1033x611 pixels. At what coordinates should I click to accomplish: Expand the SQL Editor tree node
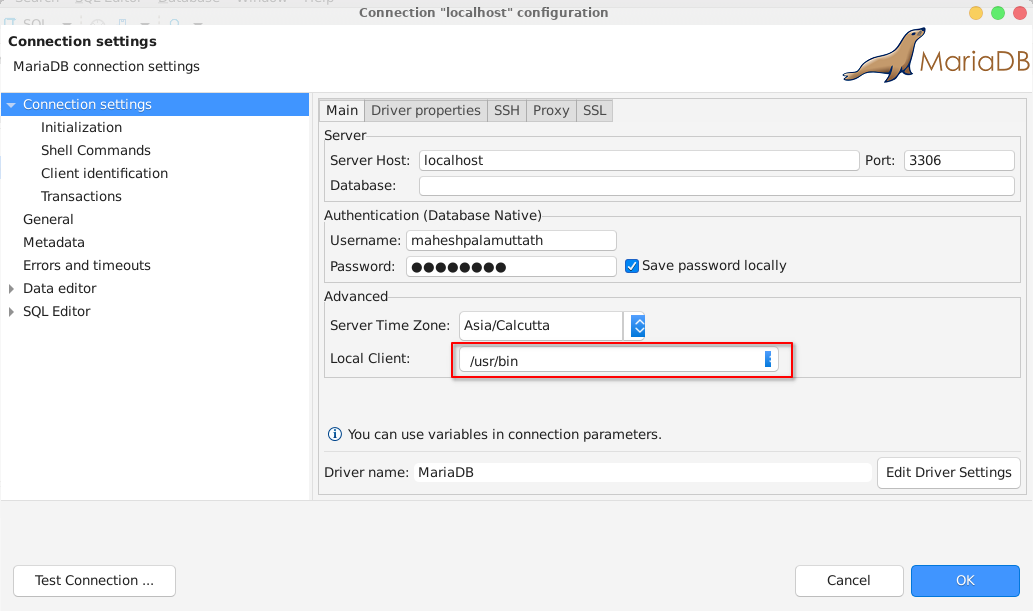pyautogui.click(x=11, y=312)
